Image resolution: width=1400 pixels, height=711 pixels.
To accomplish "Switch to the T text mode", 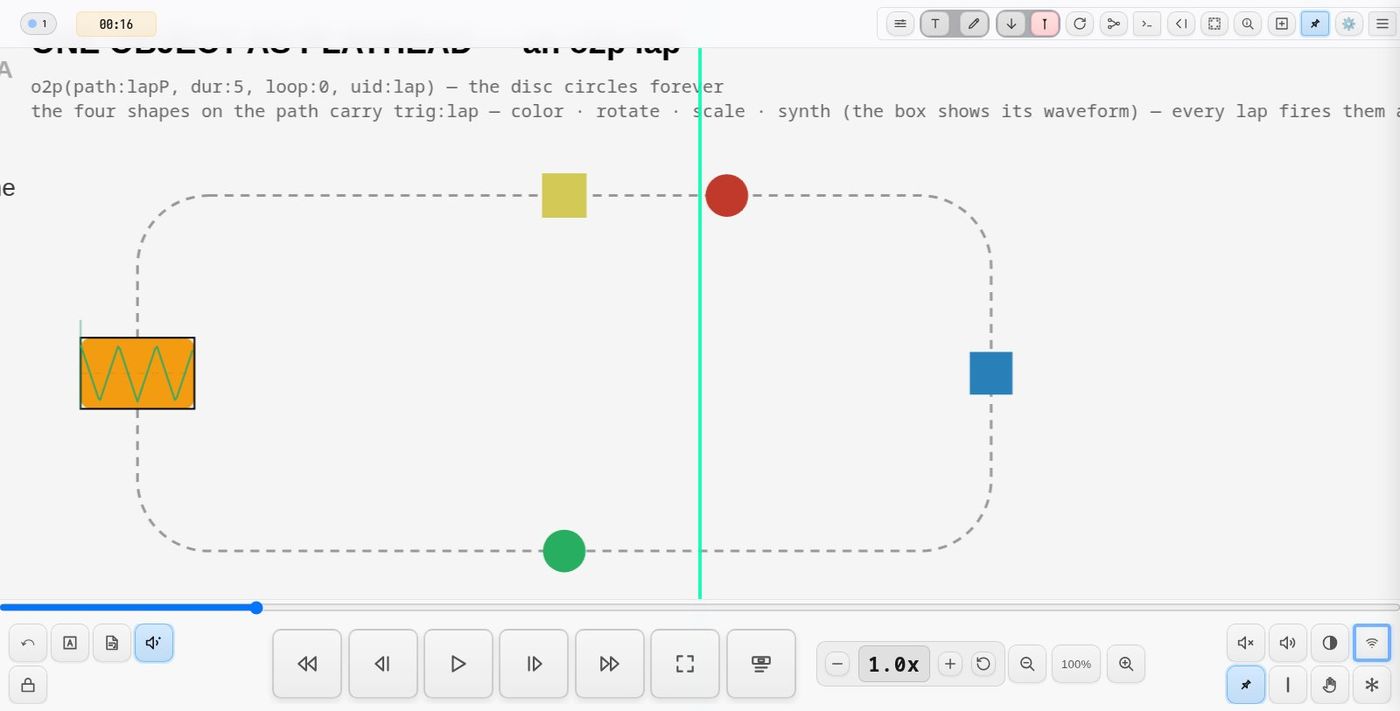I will coord(936,24).
